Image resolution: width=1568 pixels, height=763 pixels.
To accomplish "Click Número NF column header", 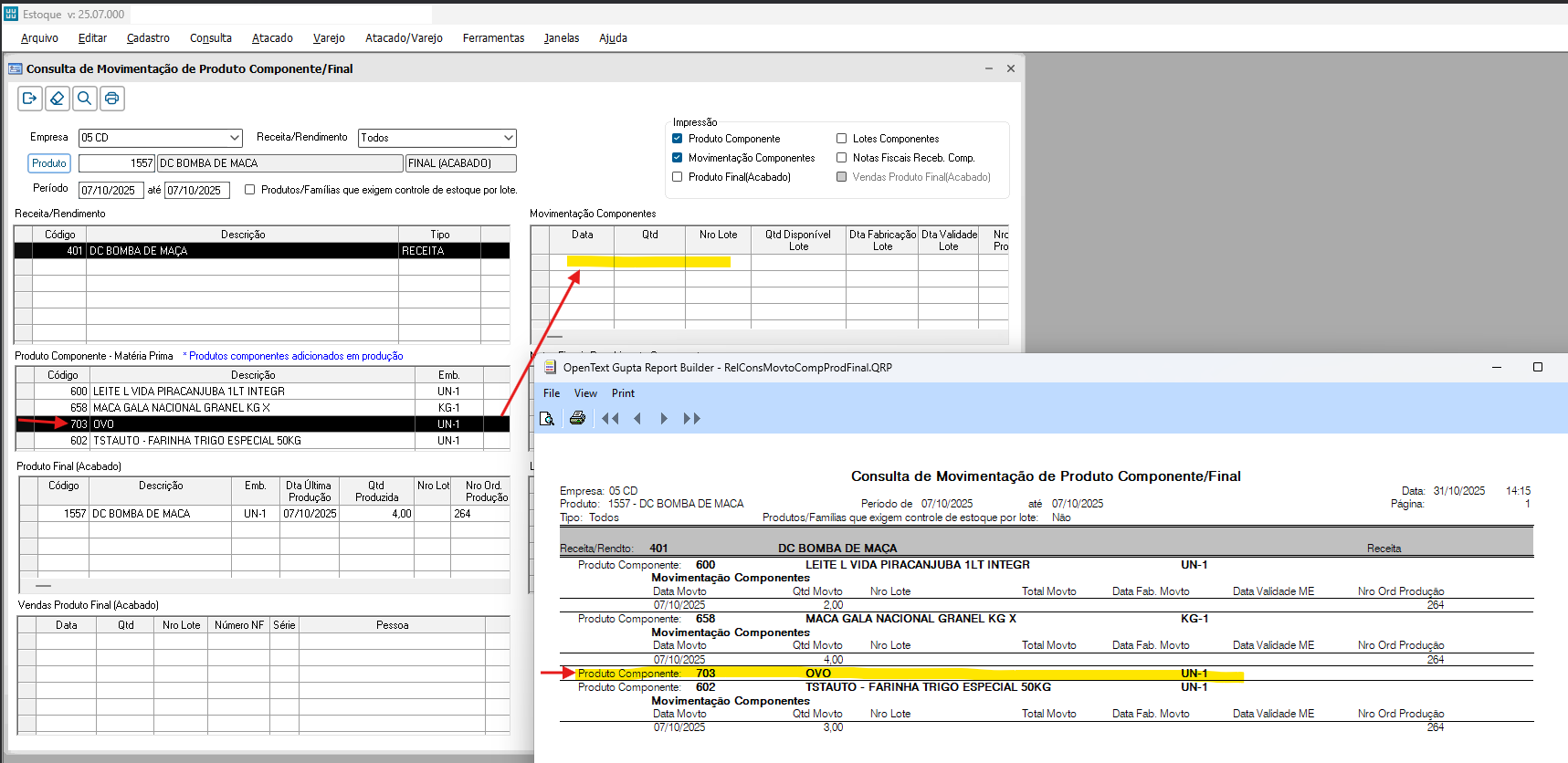I will pos(239,625).
